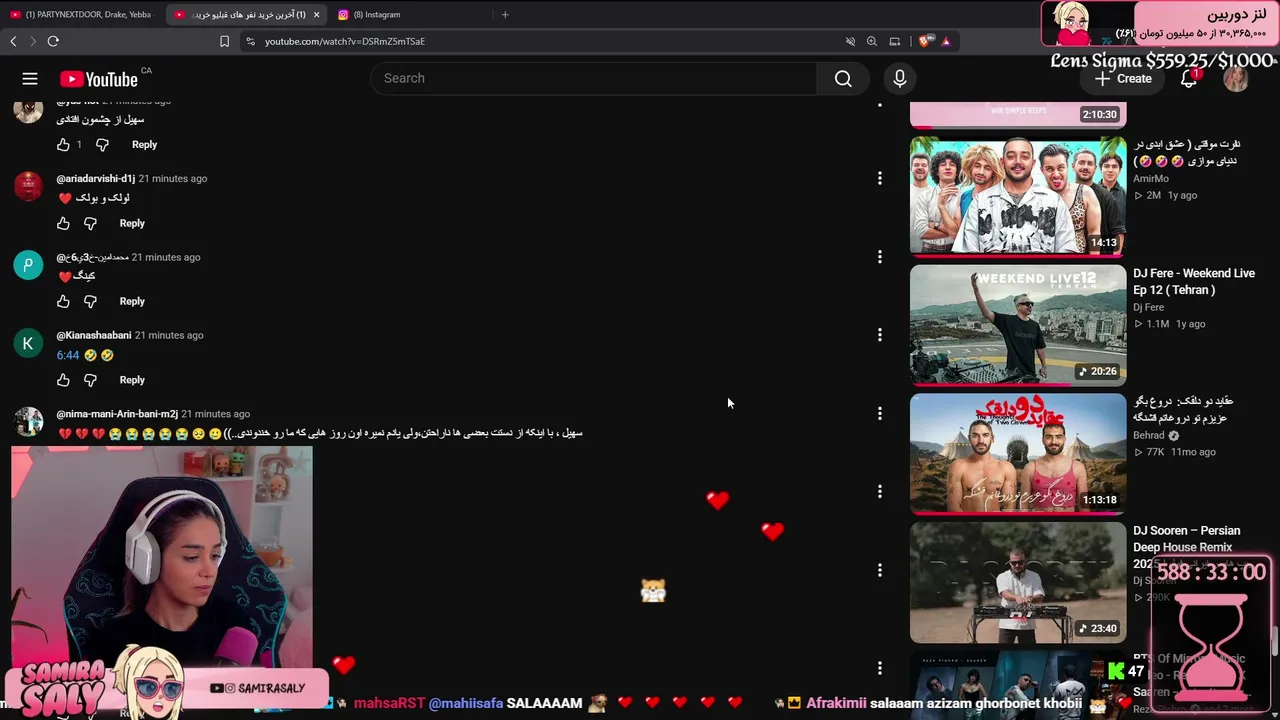This screenshot has width=1280, height=720.
Task: Switch to the Instagram tab
Action: pos(410,14)
